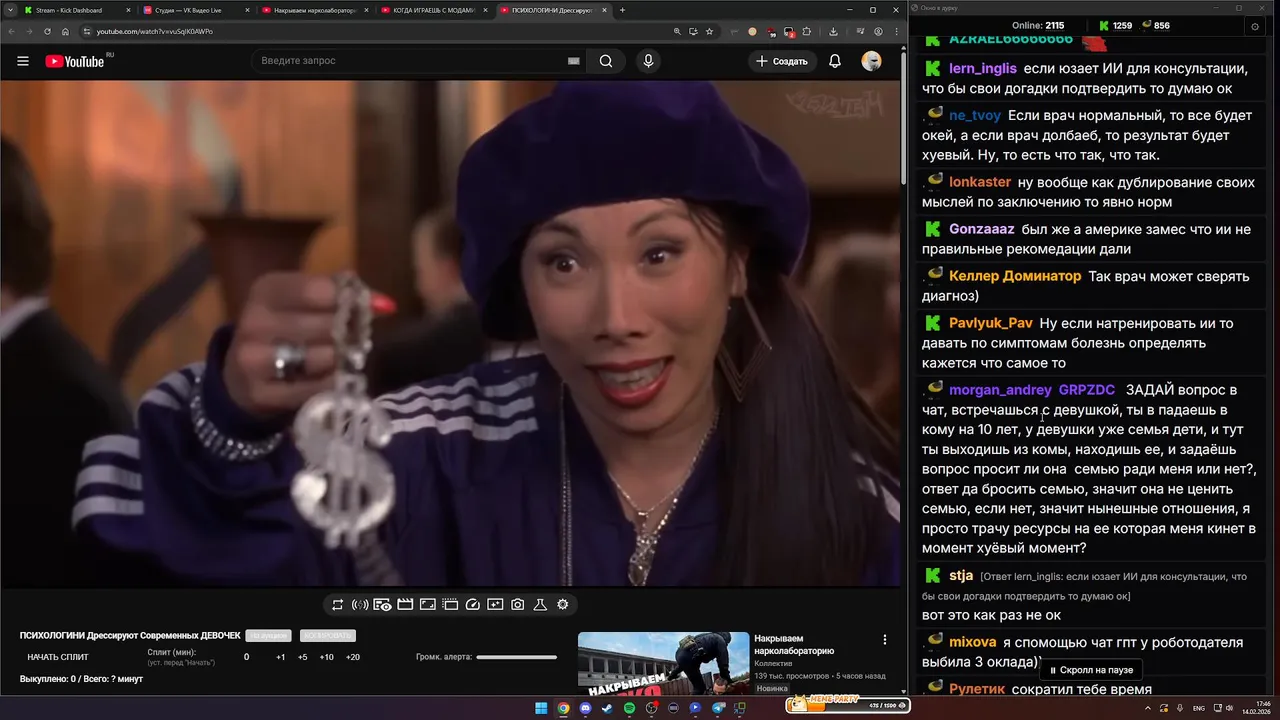Click username Келлер Доминатор in chat
This screenshot has height=720, width=1280.
pos(1015,276)
